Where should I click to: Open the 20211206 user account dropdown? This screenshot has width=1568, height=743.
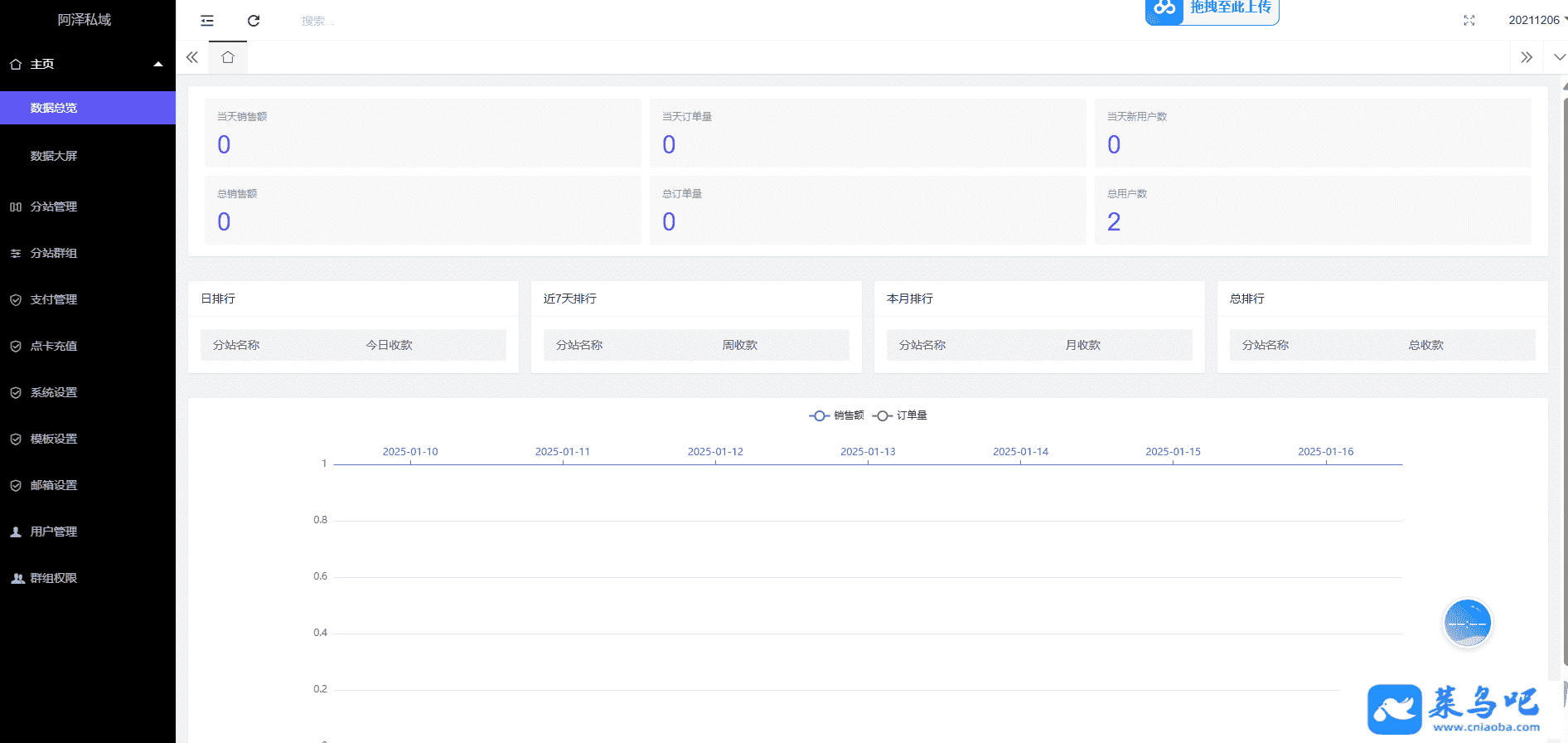point(1536,21)
